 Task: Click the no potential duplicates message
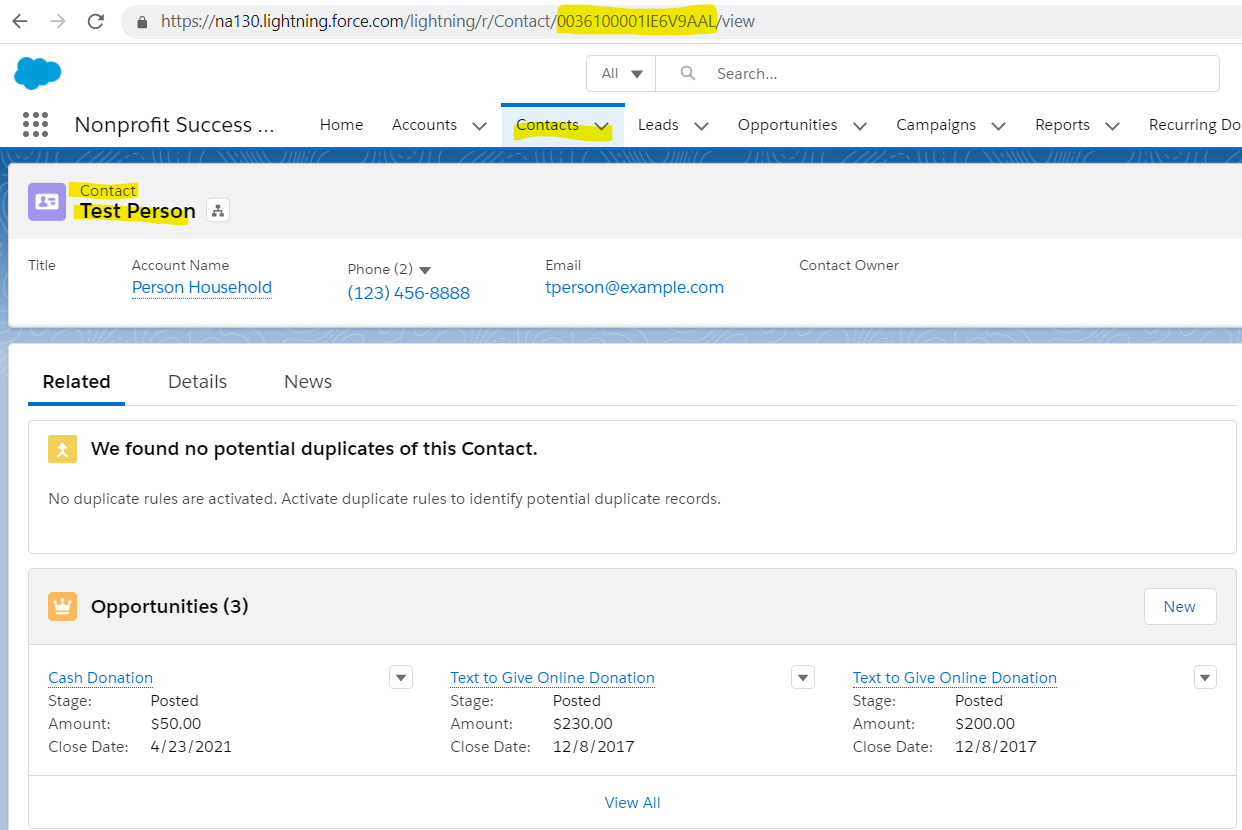coord(314,449)
